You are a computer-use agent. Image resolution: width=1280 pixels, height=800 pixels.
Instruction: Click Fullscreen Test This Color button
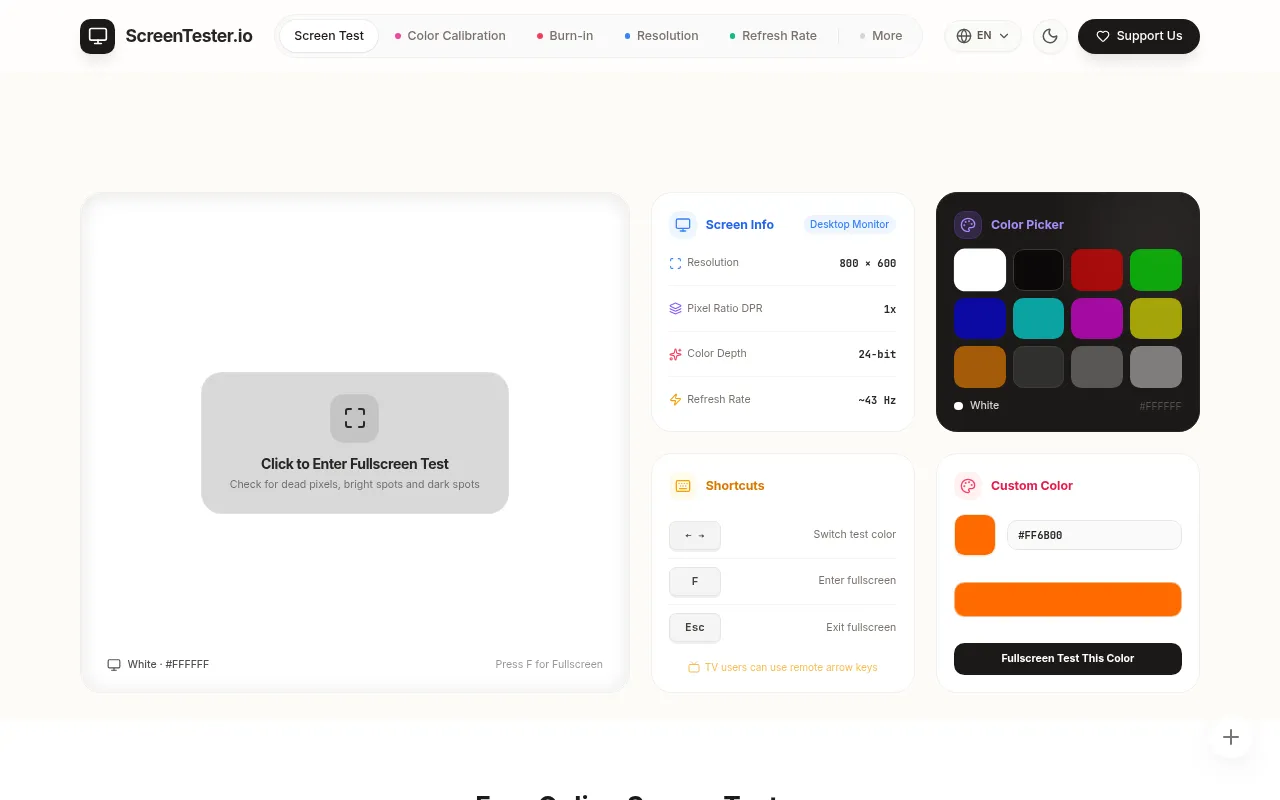pos(1068,659)
